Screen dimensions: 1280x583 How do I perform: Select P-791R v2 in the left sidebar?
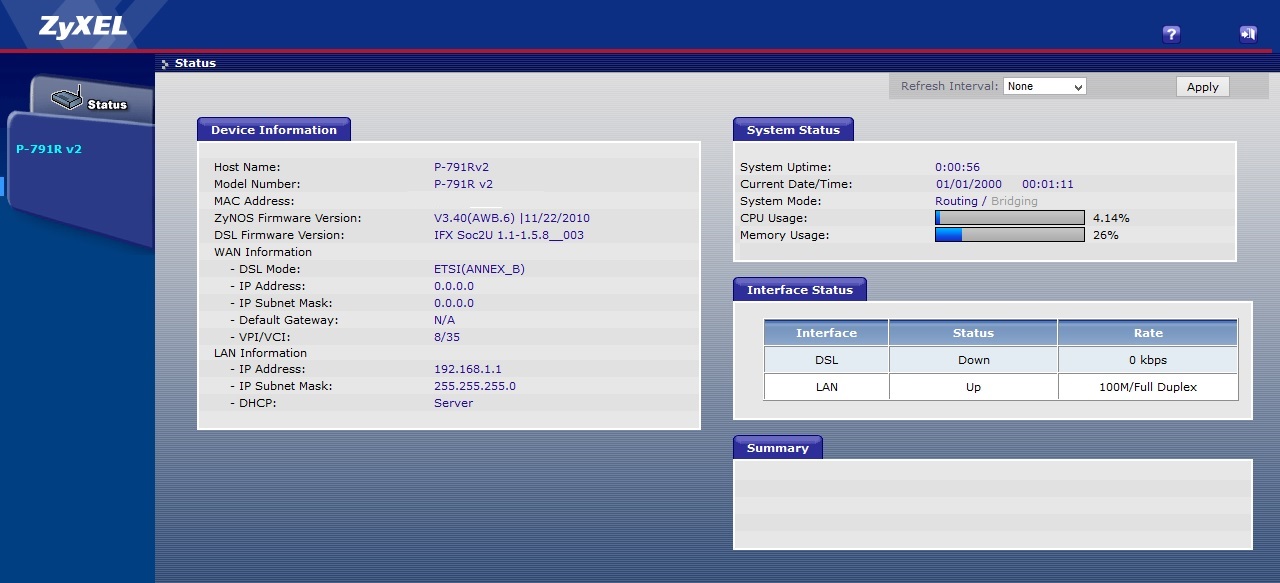point(49,149)
